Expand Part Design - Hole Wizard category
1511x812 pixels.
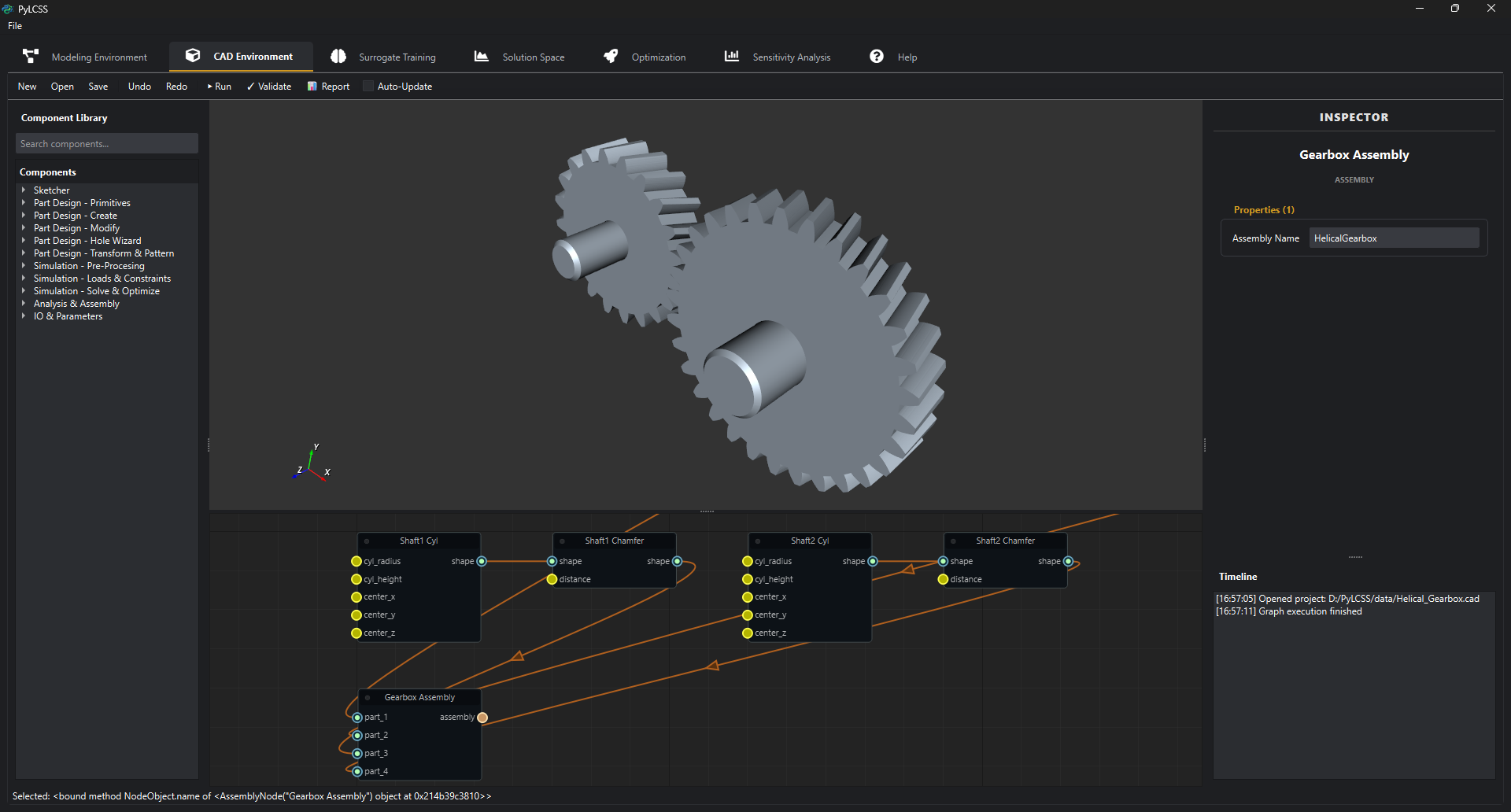[x=24, y=241]
